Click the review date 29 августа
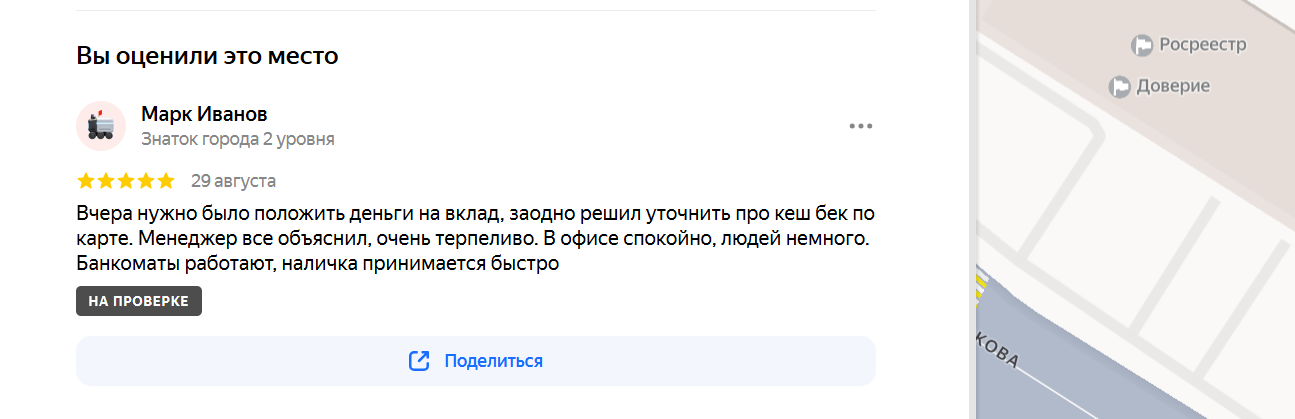 point(233,181)
